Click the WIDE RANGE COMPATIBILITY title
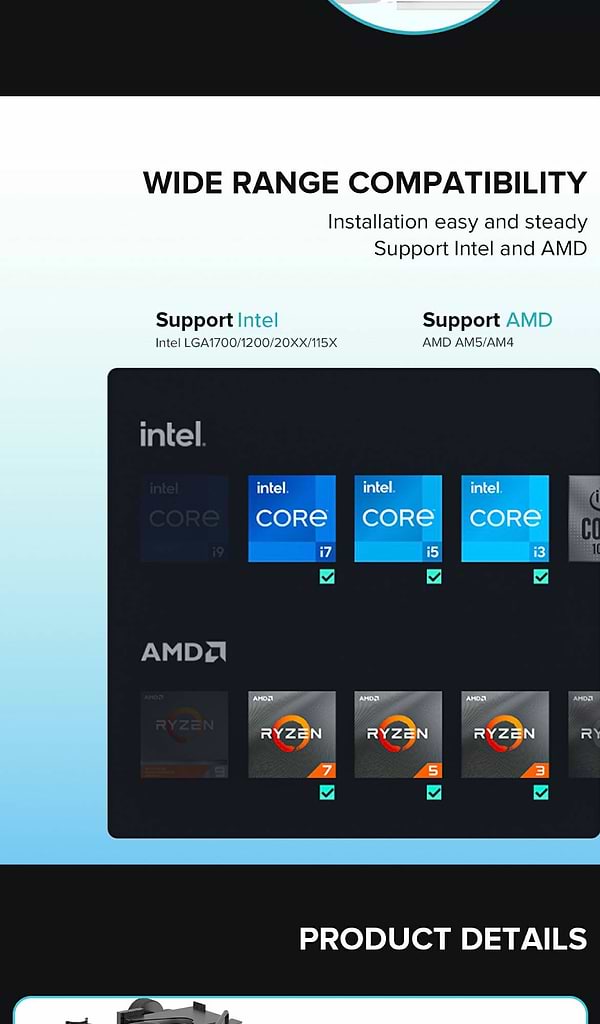The image size is (600, 1024). (x=365, y=183)
